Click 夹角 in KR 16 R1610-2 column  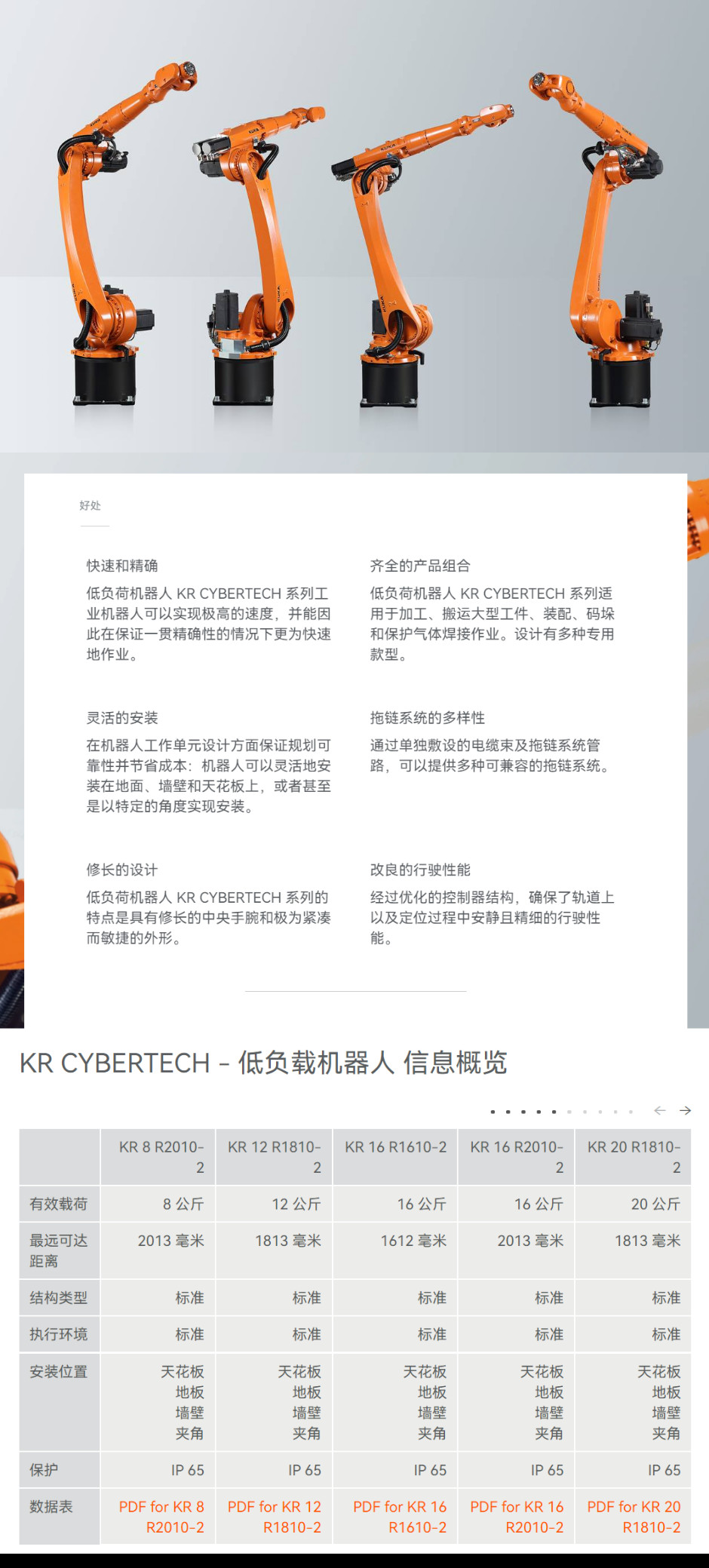point(432,1434)
